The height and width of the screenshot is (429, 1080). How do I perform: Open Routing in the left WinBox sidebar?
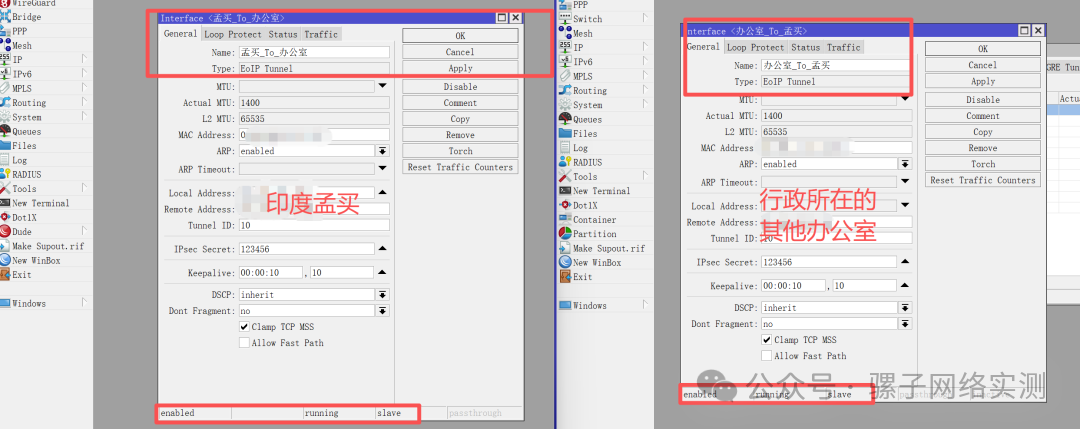point(29,103)
